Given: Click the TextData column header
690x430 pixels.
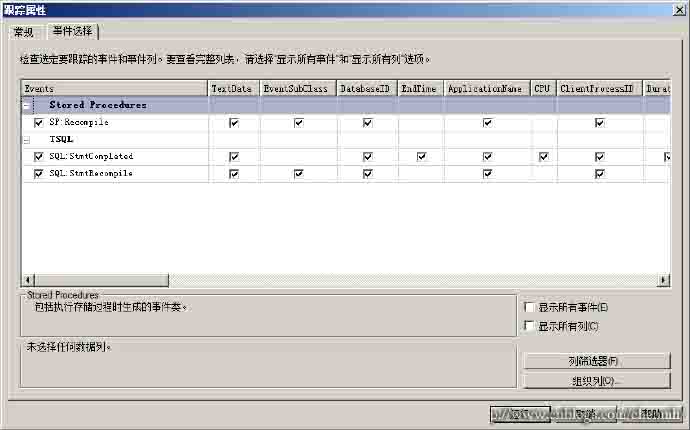Looking at the screenshot, I should coord(234,88).
